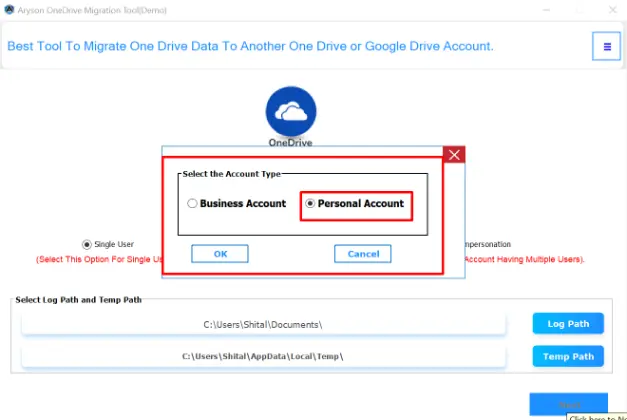Confirm account type with OK
The image size is (627, 420).
(x=220, y=254)
